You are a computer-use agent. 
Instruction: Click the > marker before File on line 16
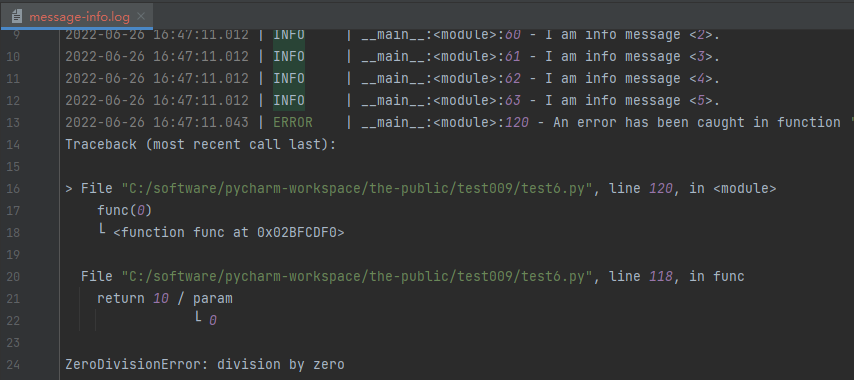(x=69, y=189)
